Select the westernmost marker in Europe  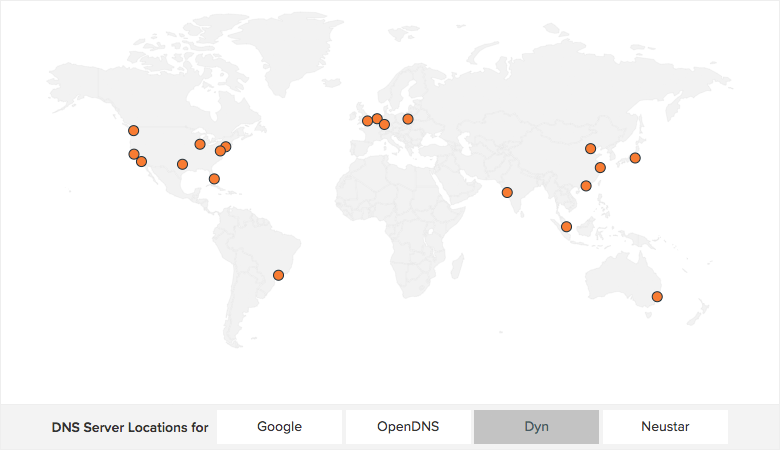pos(367,122)
